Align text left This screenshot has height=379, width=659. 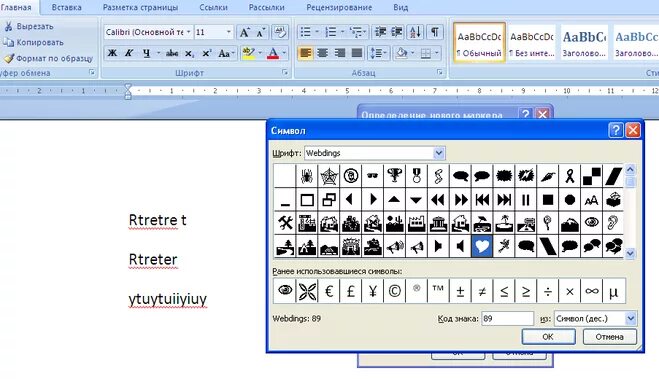(306, 53)
